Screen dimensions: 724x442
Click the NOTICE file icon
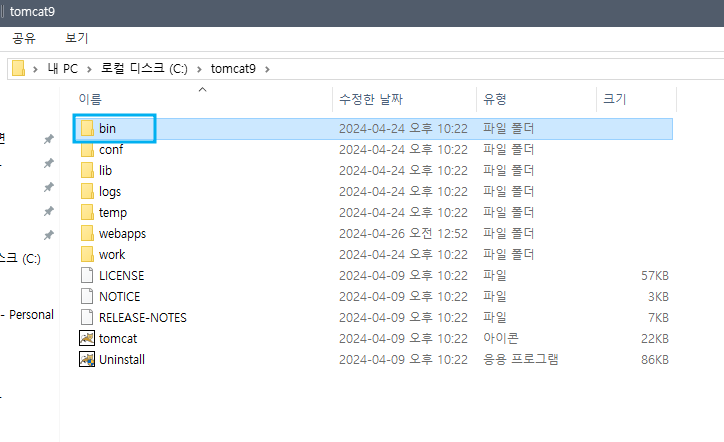tap(87, 297)
